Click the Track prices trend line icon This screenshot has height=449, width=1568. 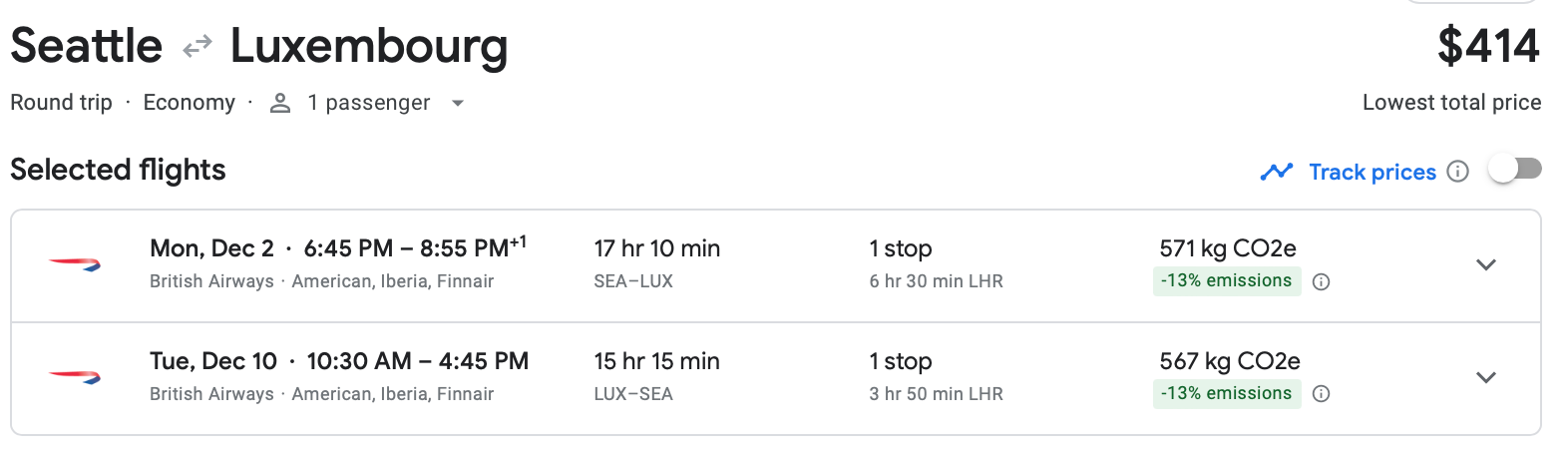1276,172
